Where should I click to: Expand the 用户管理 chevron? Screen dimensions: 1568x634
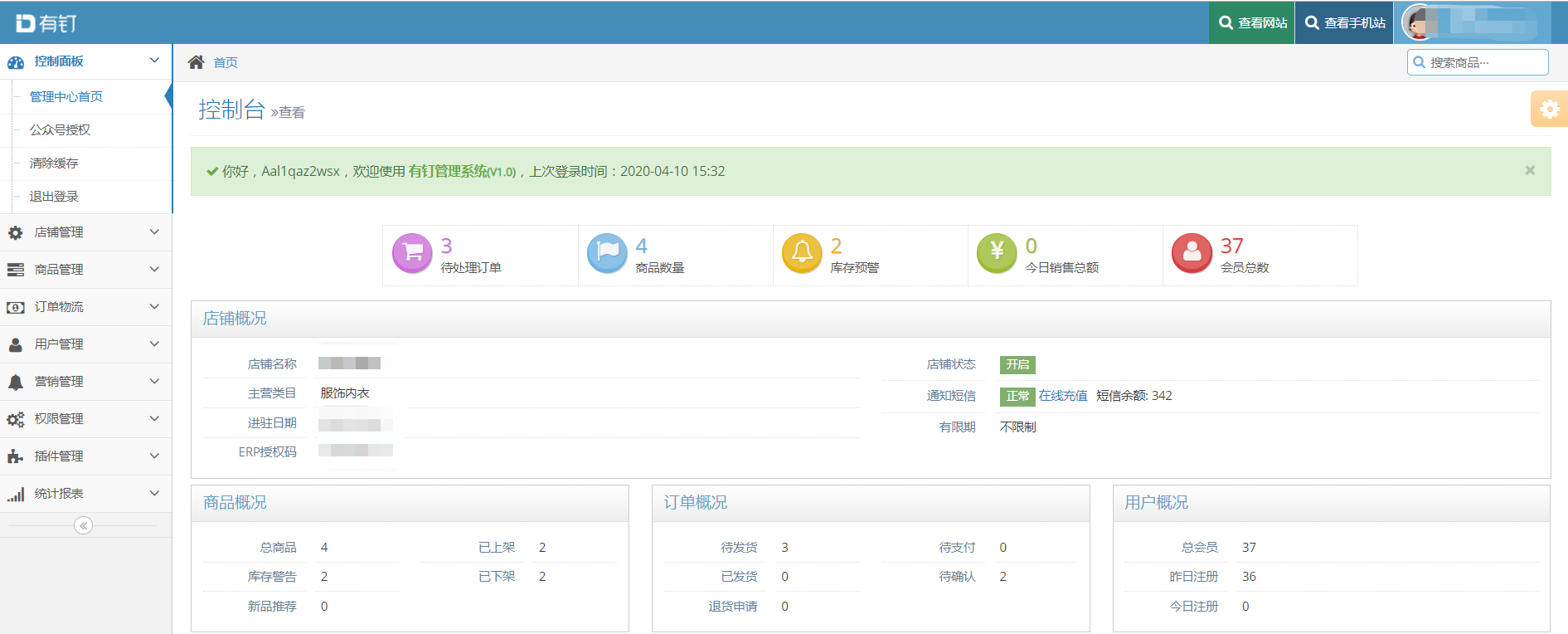(x=154, y=344)
